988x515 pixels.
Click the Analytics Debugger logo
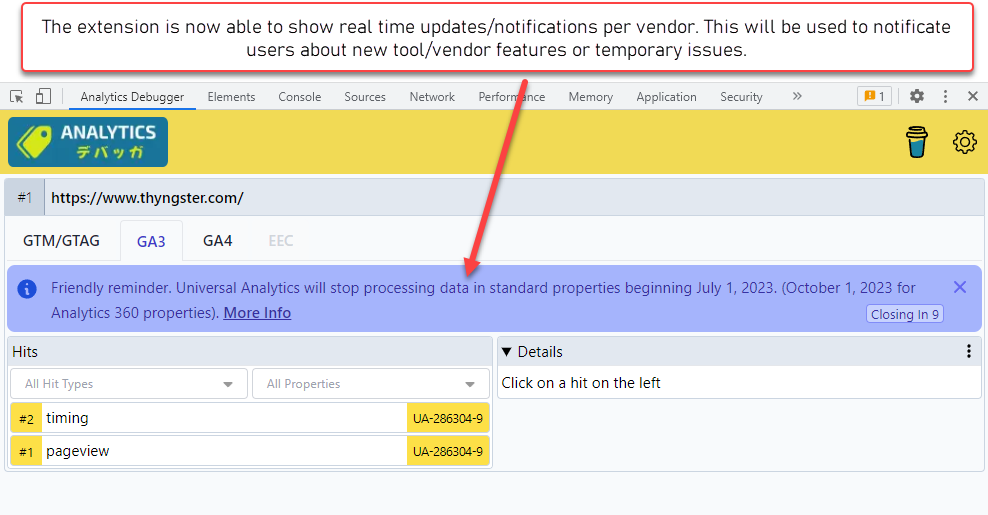pos(88,142)
